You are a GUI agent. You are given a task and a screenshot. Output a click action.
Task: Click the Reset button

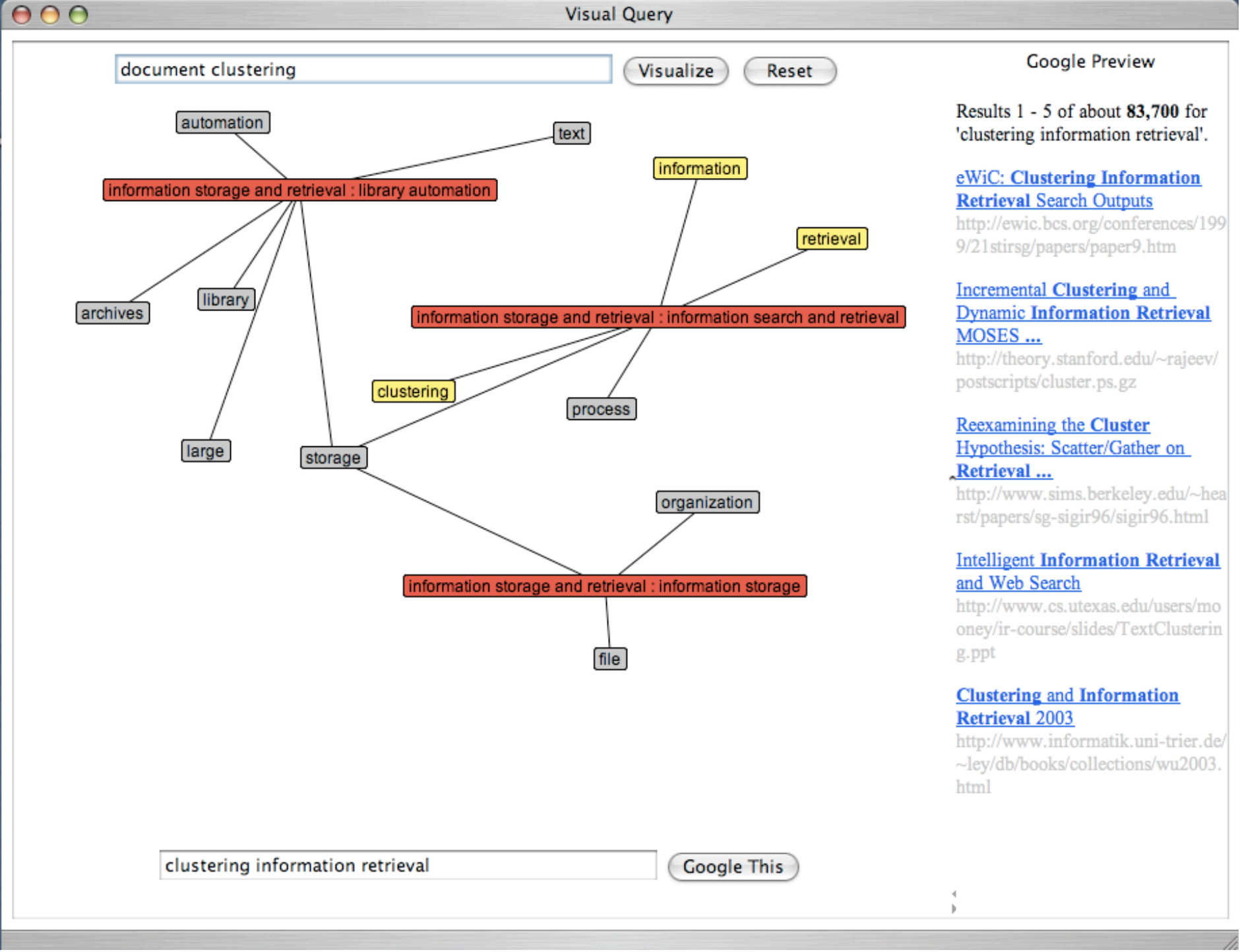[x=790, y=71]
